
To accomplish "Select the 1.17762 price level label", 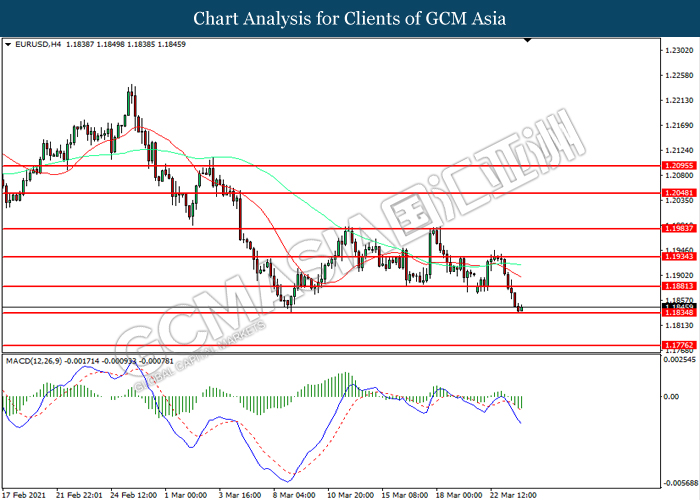I will [679, 345].
